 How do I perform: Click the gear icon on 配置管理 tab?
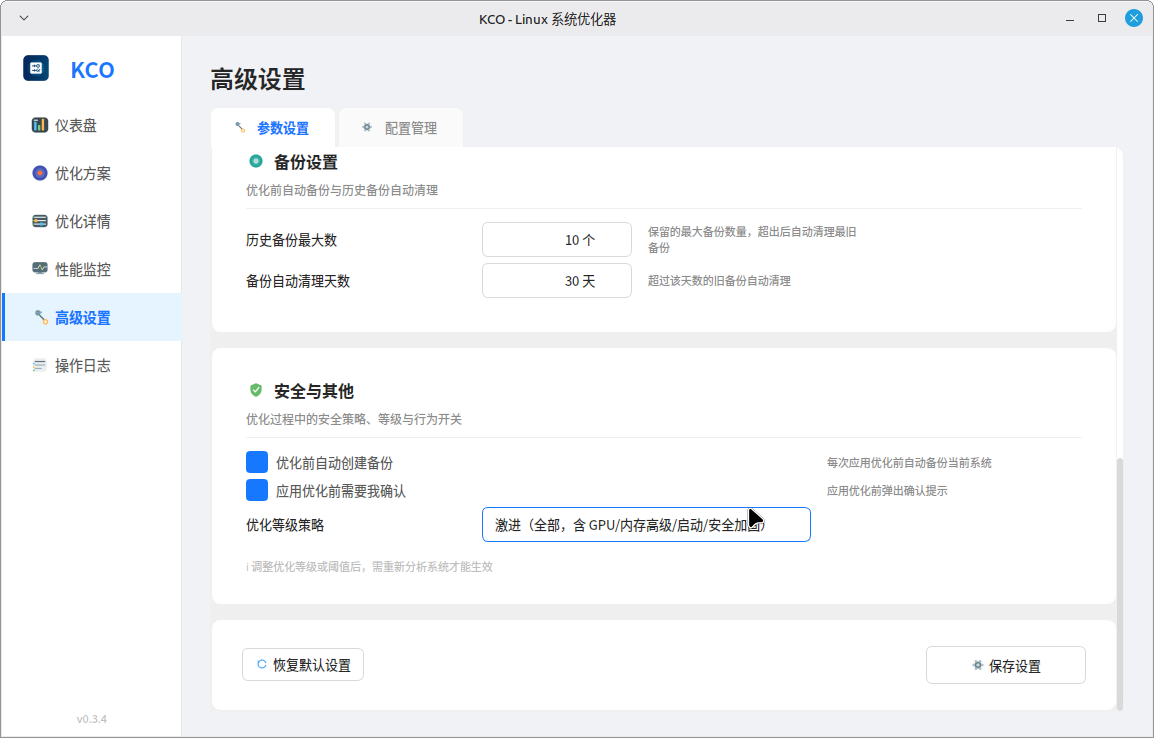pos(367,127)
